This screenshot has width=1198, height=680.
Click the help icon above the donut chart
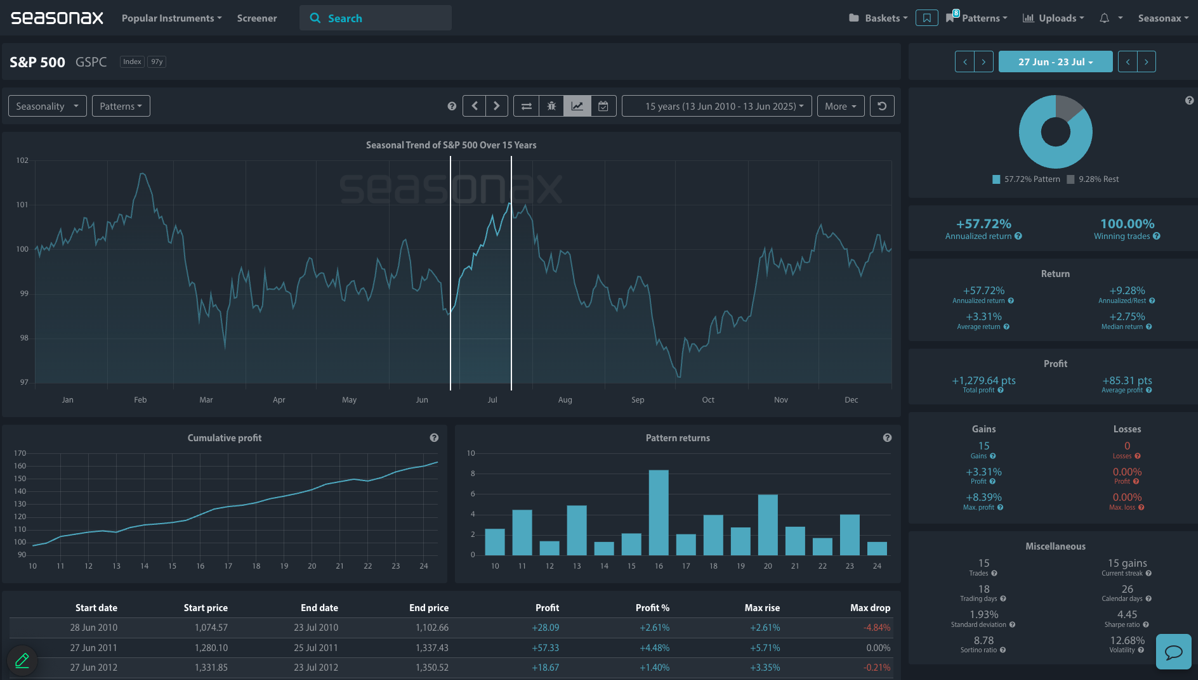1189,100
